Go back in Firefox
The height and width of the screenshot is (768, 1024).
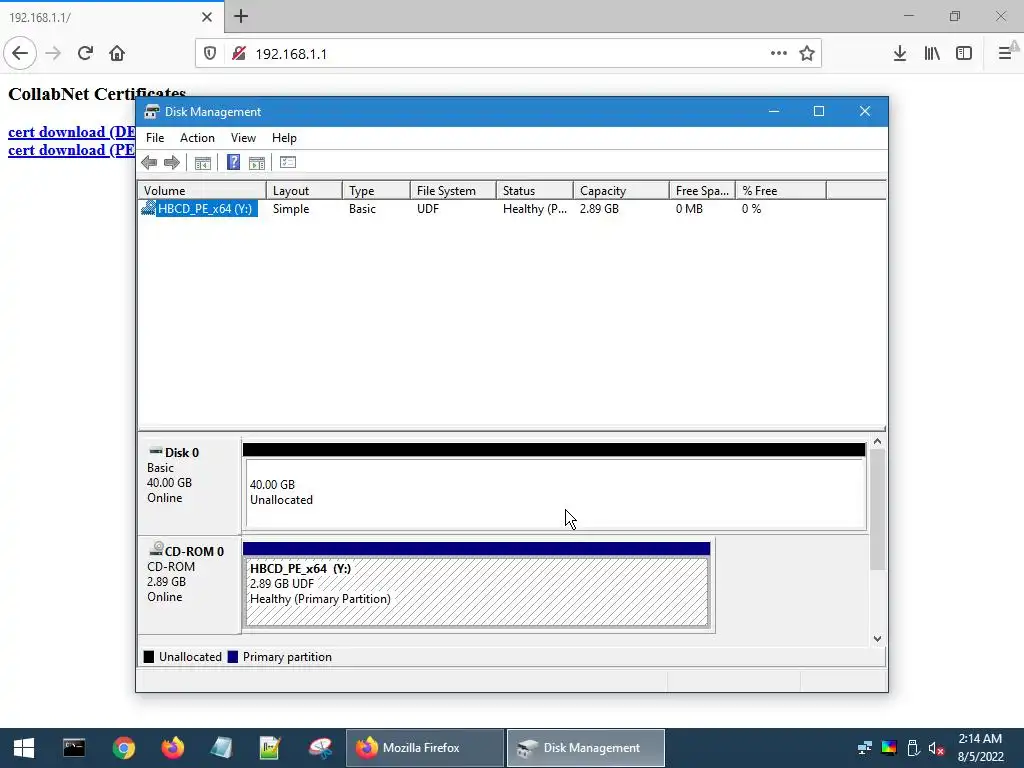tap(20, 54)
